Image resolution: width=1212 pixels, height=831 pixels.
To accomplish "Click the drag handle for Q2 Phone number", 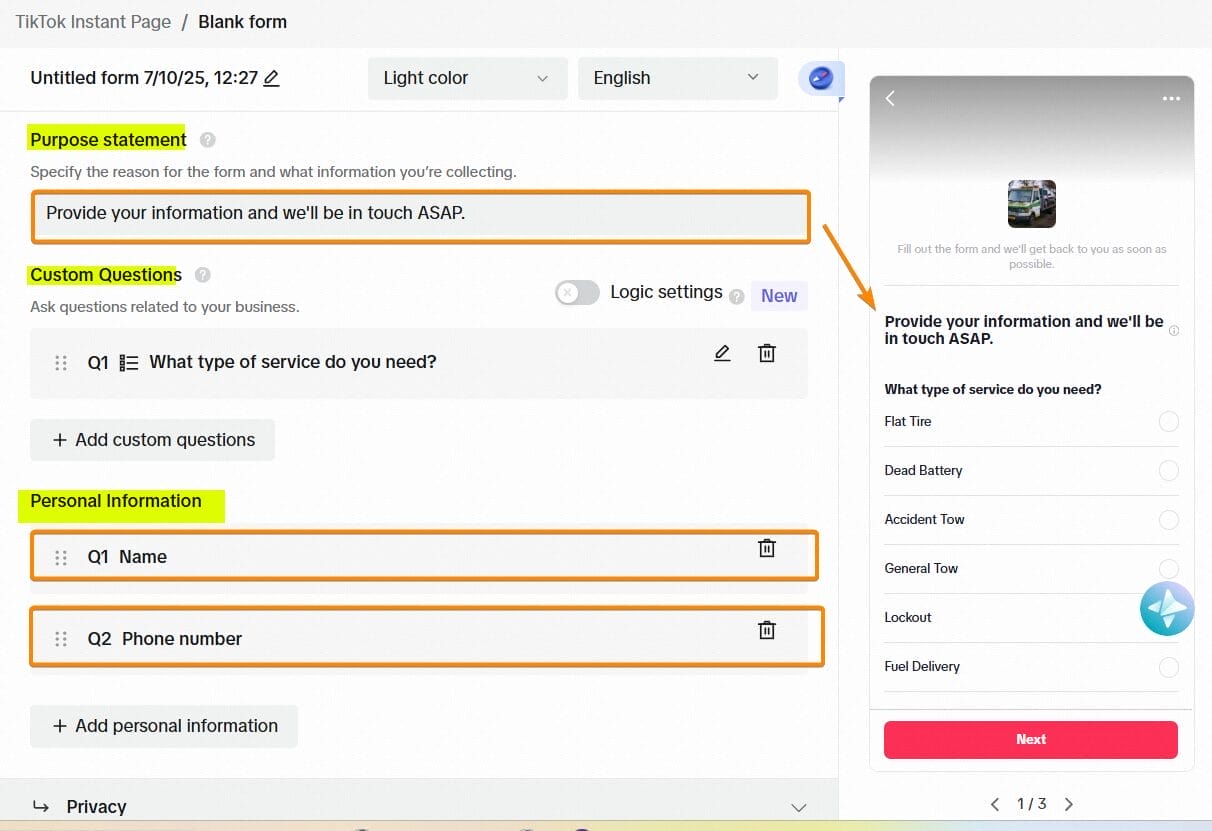I will pos(61,639).
